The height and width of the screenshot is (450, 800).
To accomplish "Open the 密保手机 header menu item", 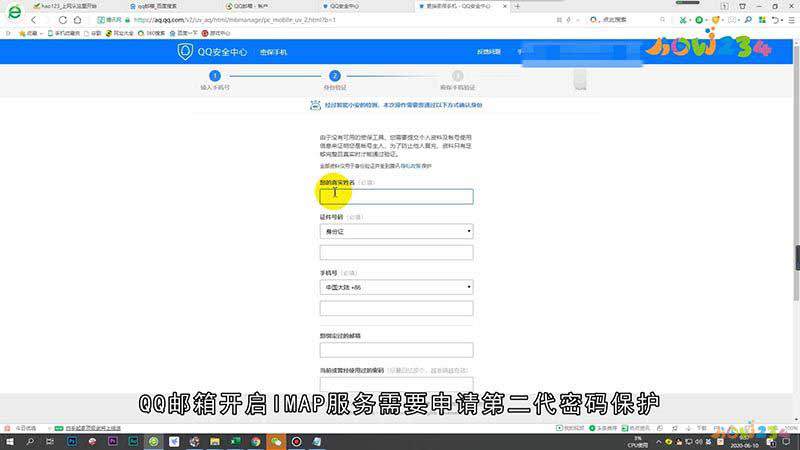I will click(273, 52).
